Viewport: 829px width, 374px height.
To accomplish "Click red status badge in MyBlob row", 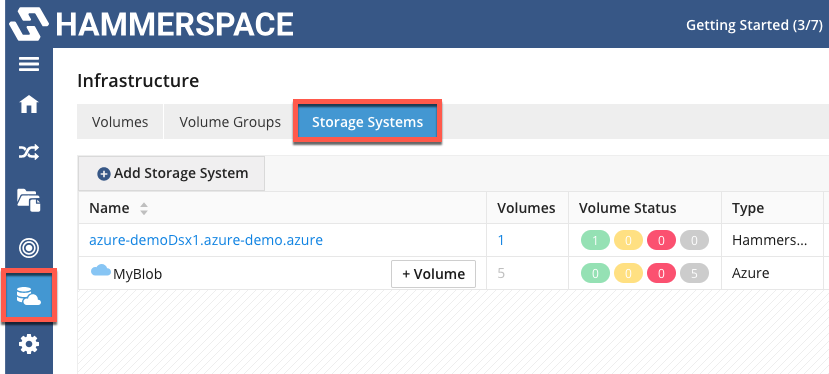I will pos(661,273).
